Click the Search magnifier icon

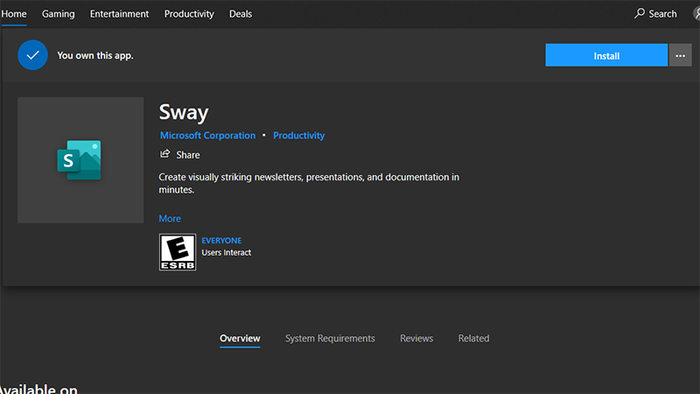[639, 13]
